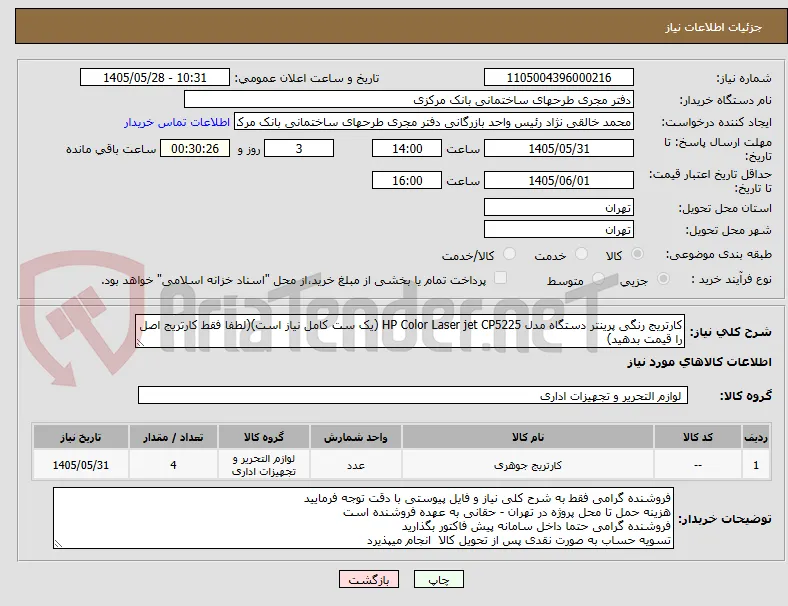Select the جزیی purchase type radio
This screenshot has width=788, height=606.
click(x=663, y=279)
